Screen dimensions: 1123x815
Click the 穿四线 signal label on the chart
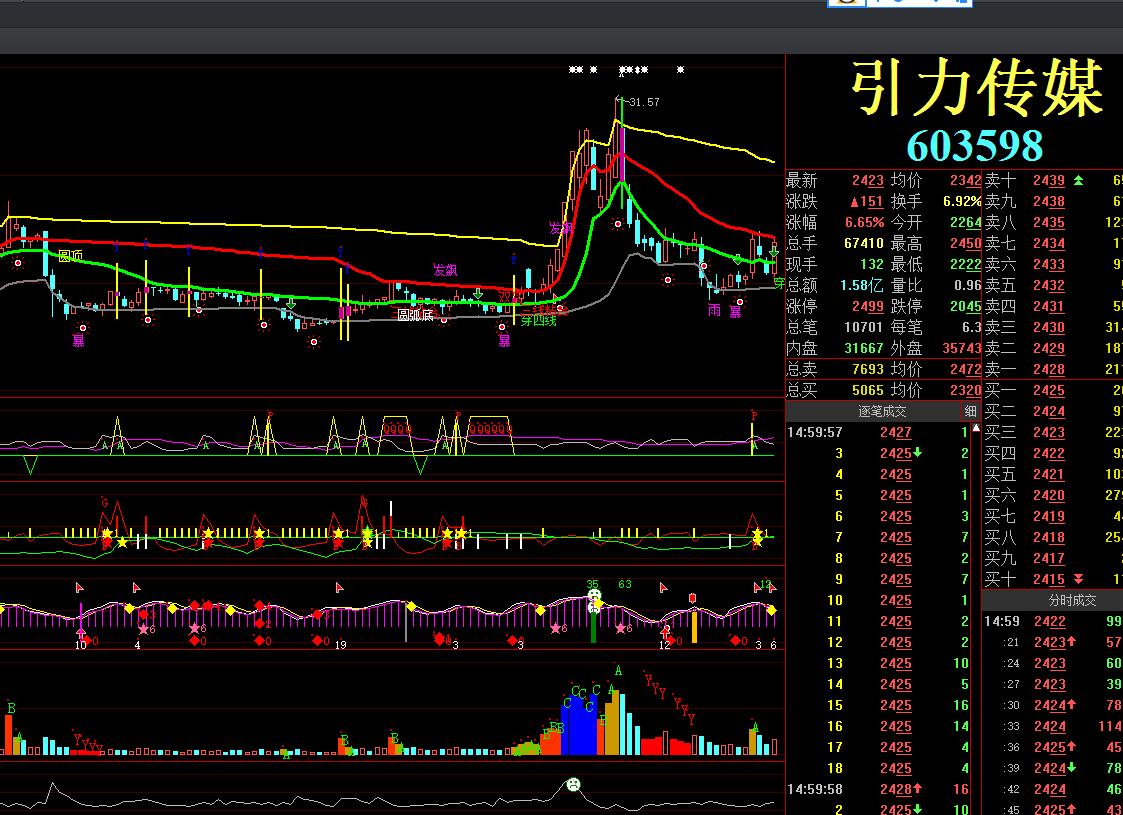coord(538,321)
